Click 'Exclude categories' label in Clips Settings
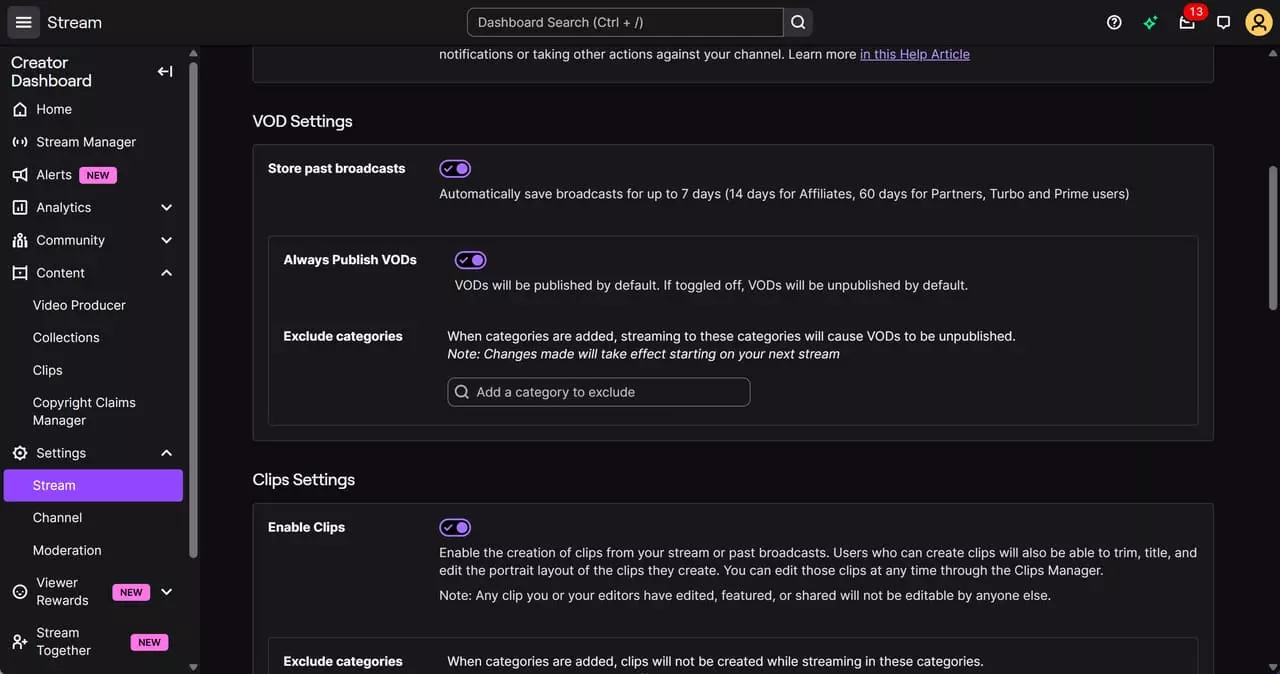 [343, 661]
